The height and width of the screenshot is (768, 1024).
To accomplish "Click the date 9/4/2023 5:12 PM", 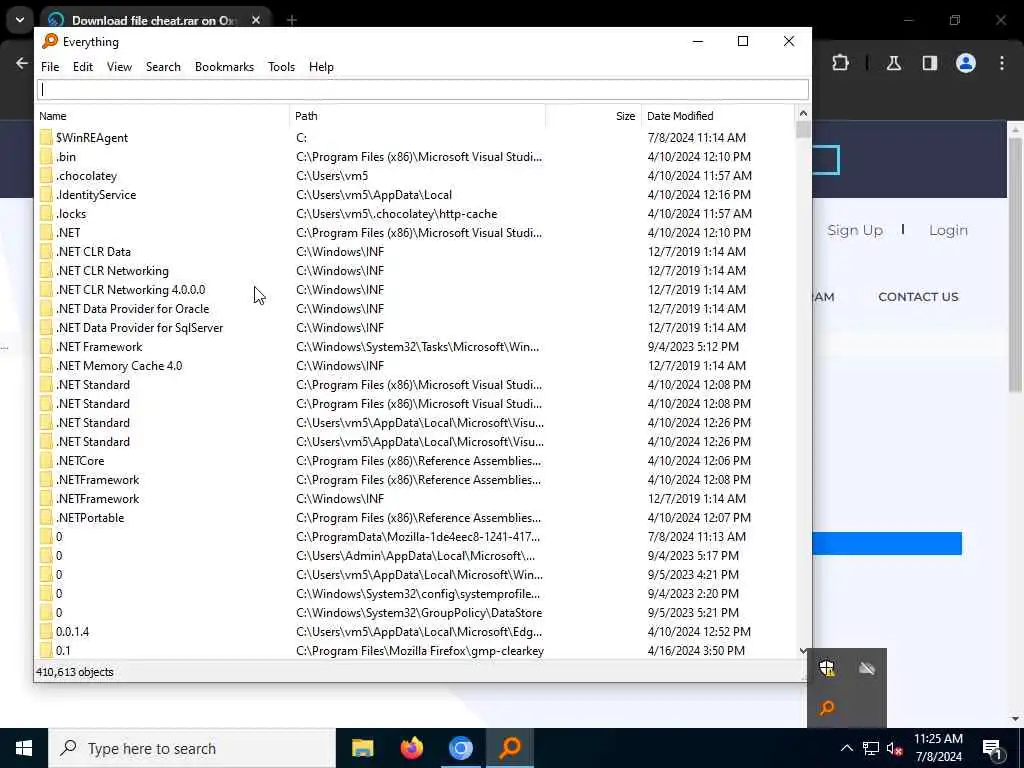I will (x=693, y=346).
